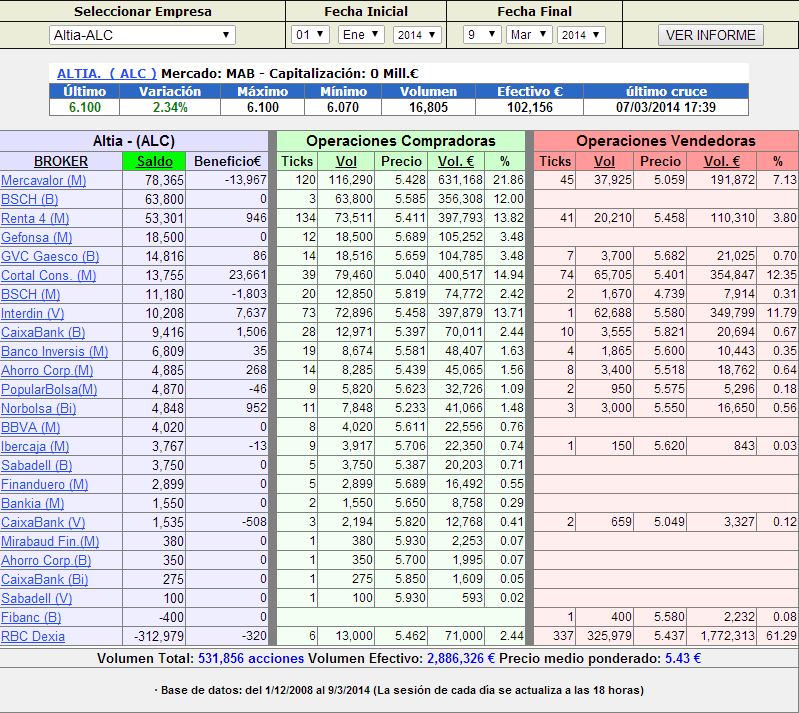This screenshot has width=799, height=713.
Task: Sort sell operations by Vol. € header
Action: pos(722,161)
